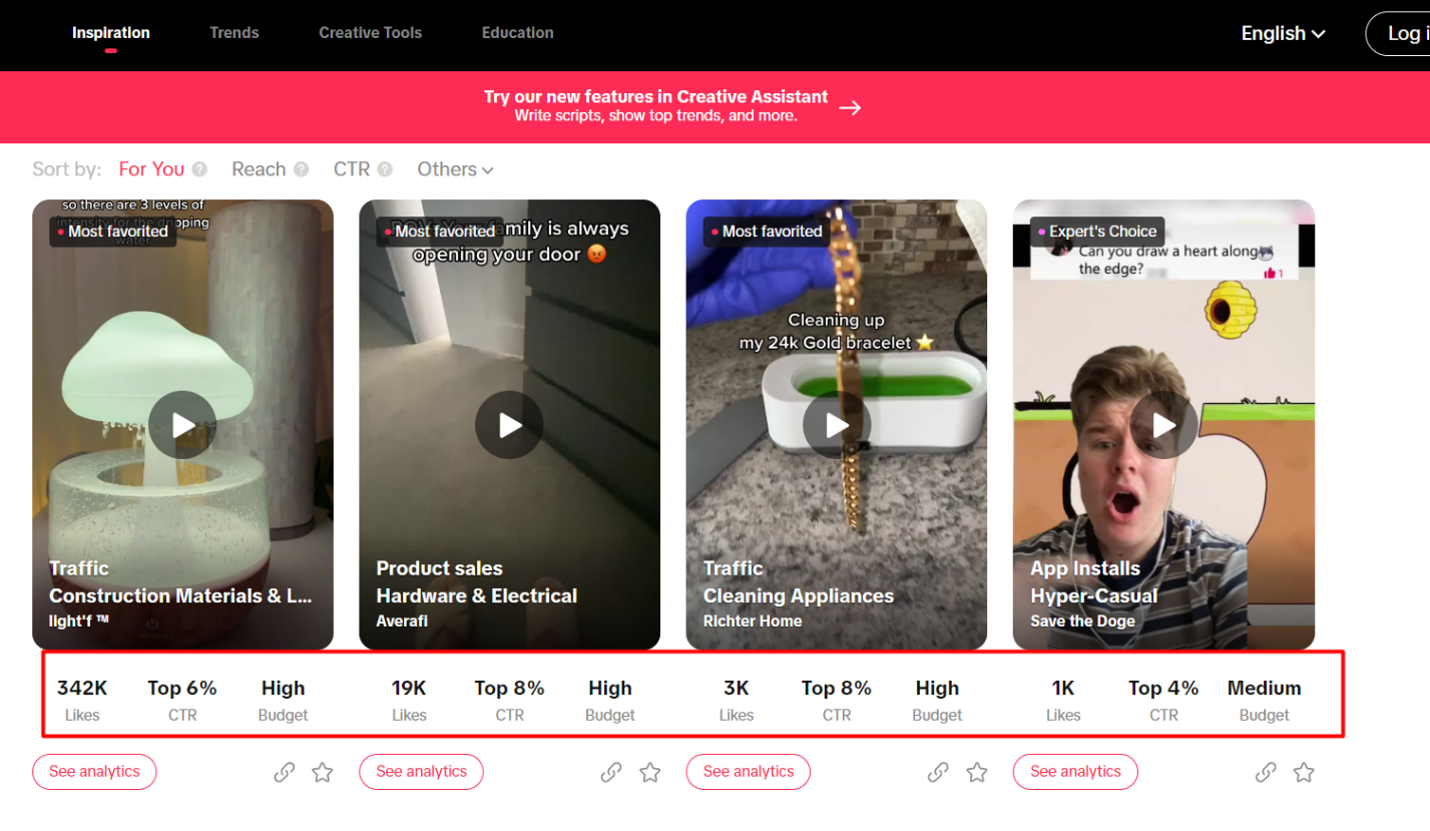The image size is (1430, 831).
Task: Show help tooltip for For You sort
Action: point(200,169)
